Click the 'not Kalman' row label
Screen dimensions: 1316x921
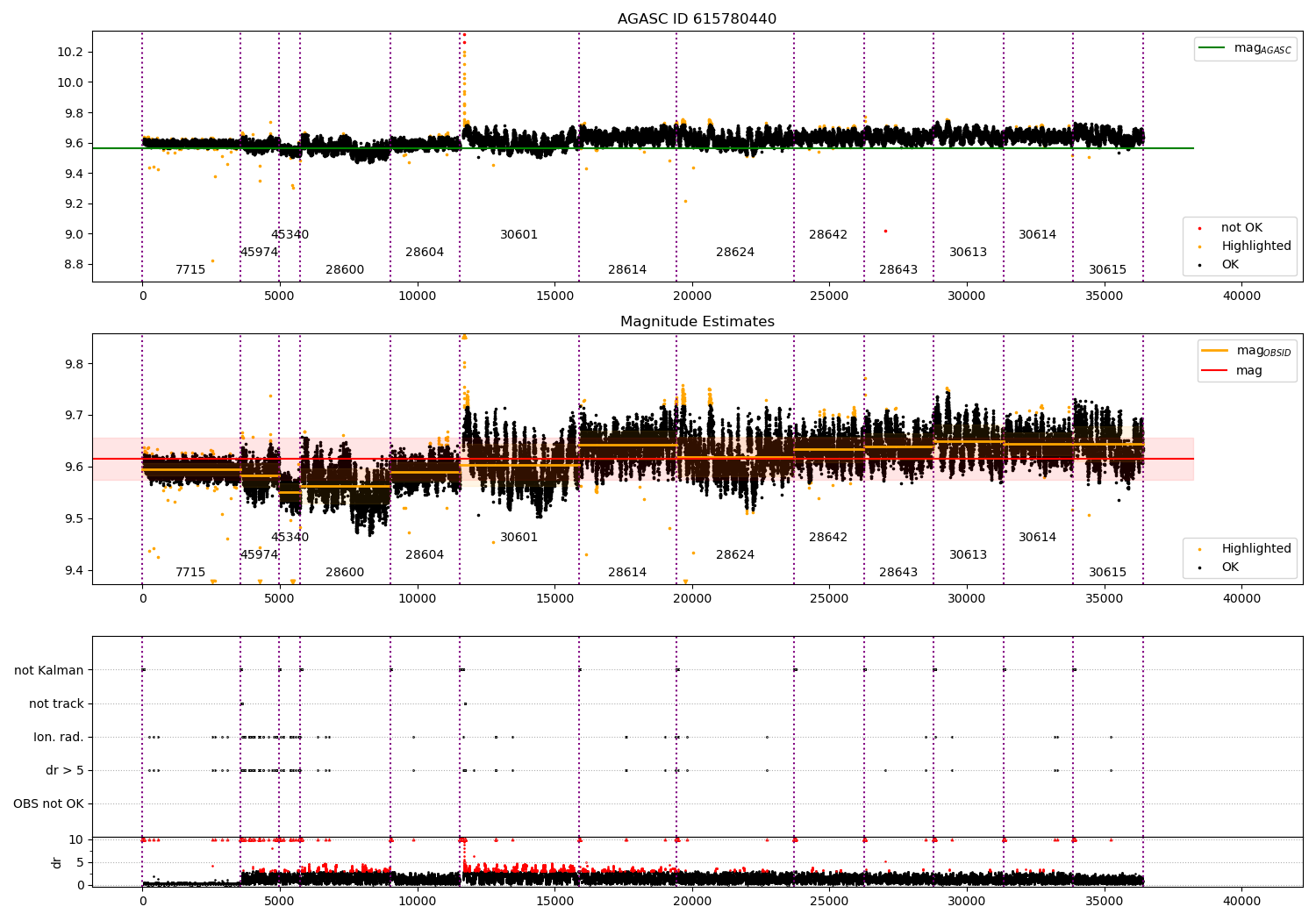pos(49,670)
